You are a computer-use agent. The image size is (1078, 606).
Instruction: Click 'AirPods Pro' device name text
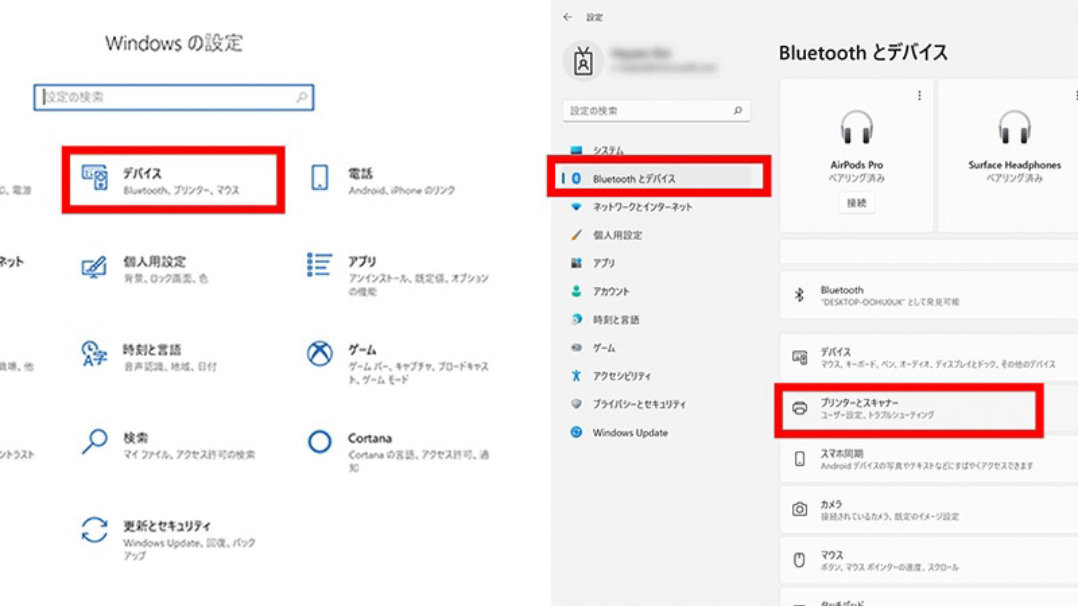tap(857, 165)
